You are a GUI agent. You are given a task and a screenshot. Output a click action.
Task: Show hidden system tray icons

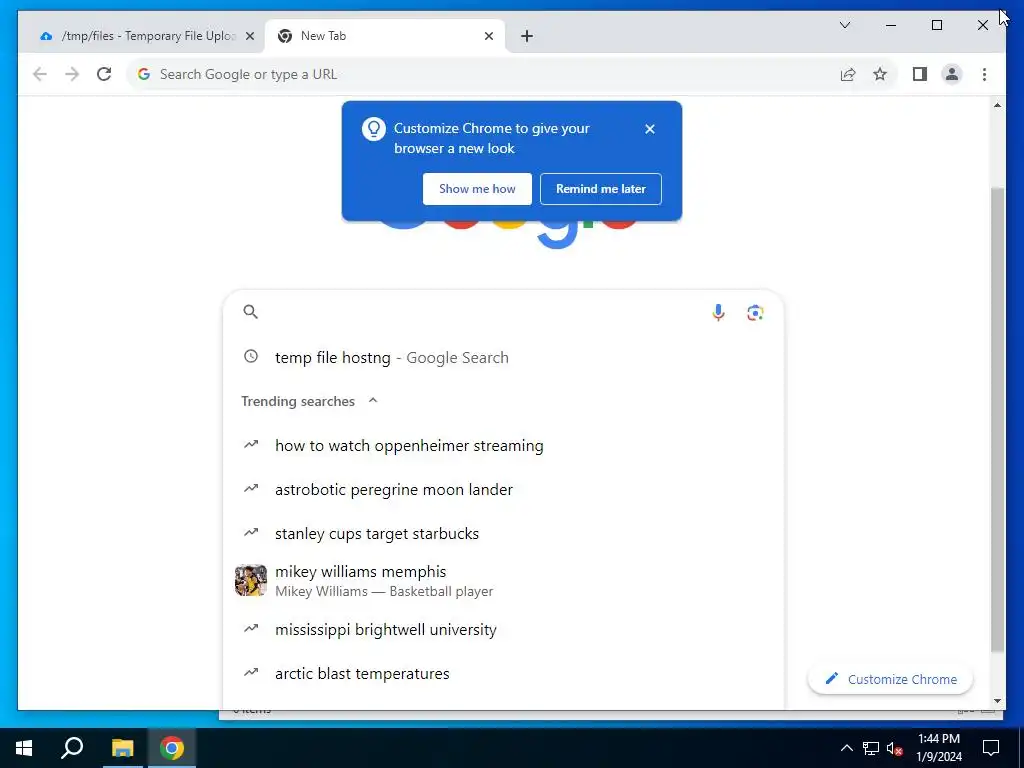pyautogui.click(x=846, y=748)
